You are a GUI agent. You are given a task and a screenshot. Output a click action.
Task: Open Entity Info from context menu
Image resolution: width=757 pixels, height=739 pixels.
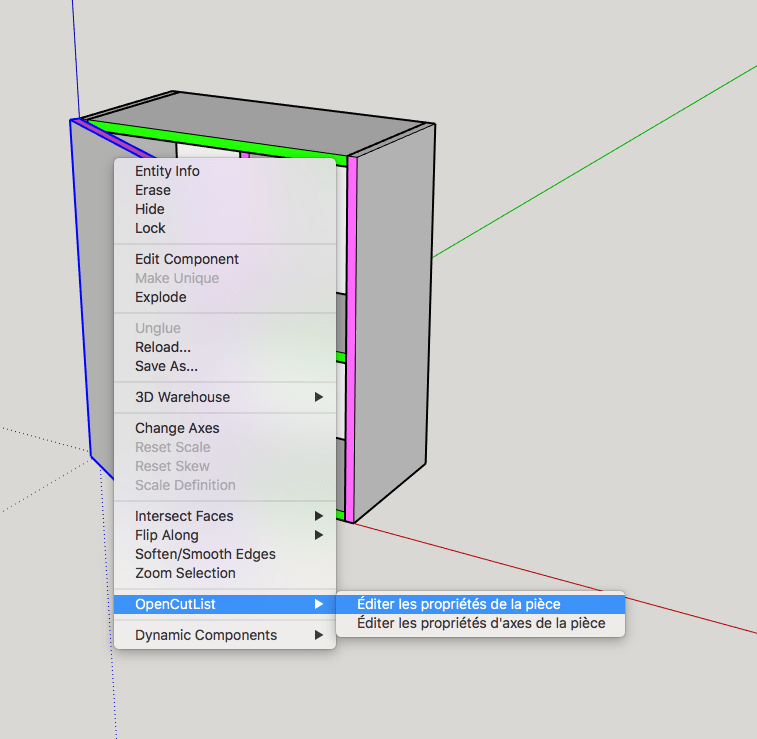pyautogui.click(x=224, y=171)
